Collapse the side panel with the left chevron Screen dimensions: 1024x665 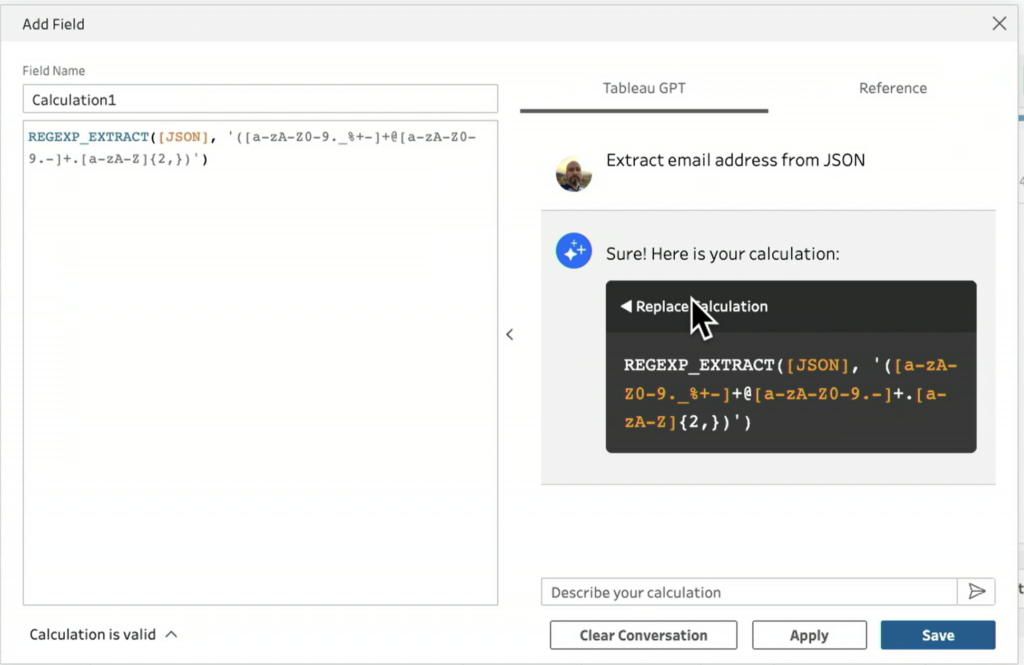[509, 334]
